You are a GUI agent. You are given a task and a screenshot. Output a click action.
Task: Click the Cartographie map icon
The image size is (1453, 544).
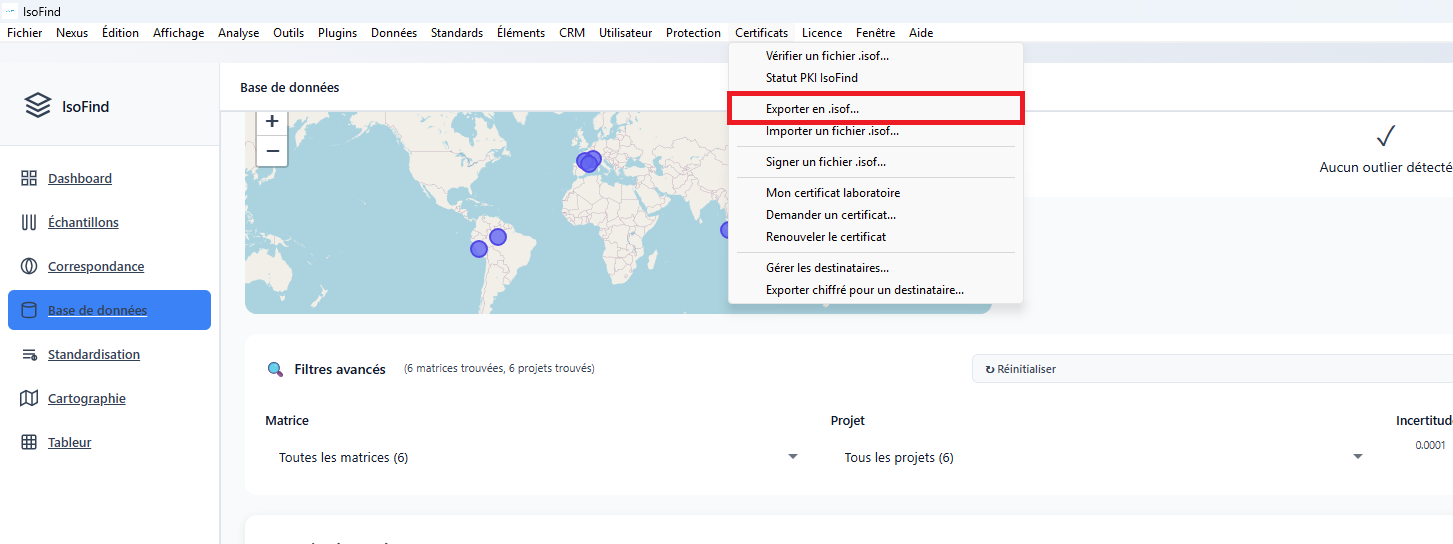tap(29, 398)
